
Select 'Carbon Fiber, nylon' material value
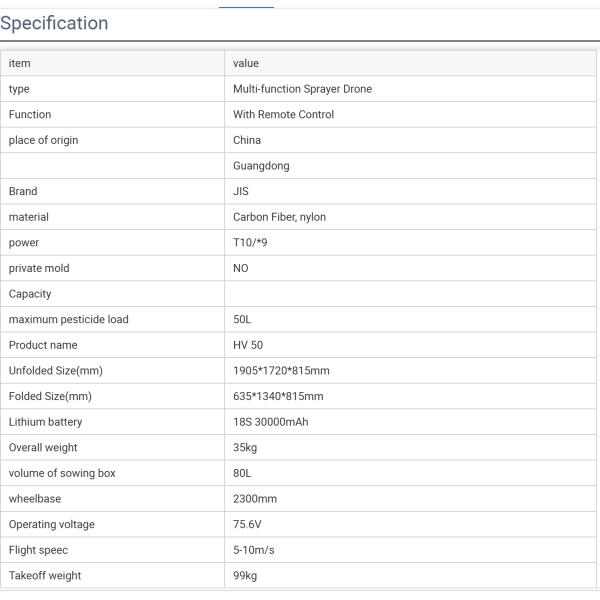(x=279, y=217)
